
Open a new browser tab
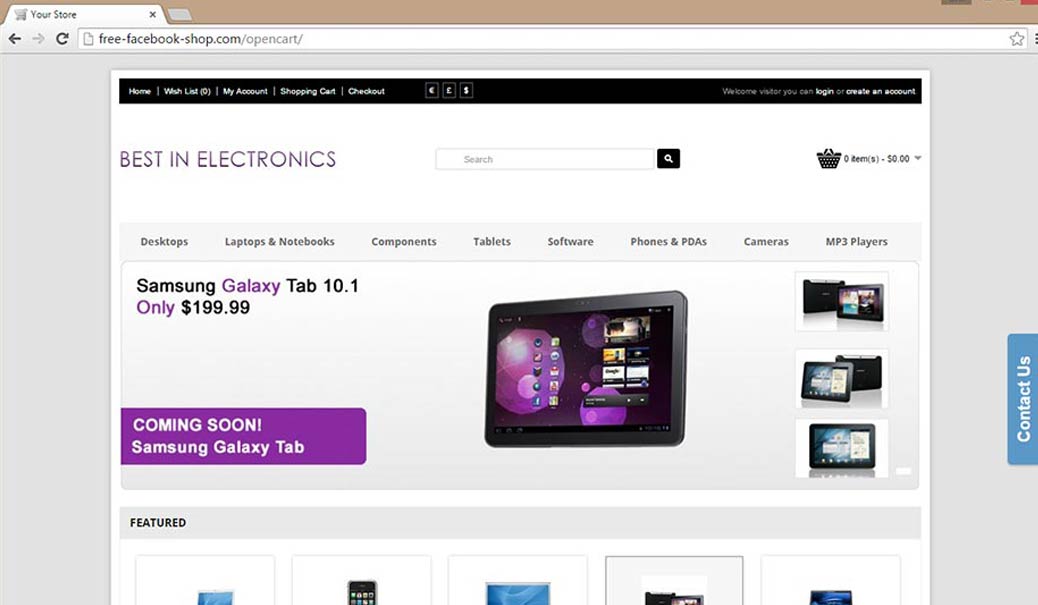coord(179,15)
